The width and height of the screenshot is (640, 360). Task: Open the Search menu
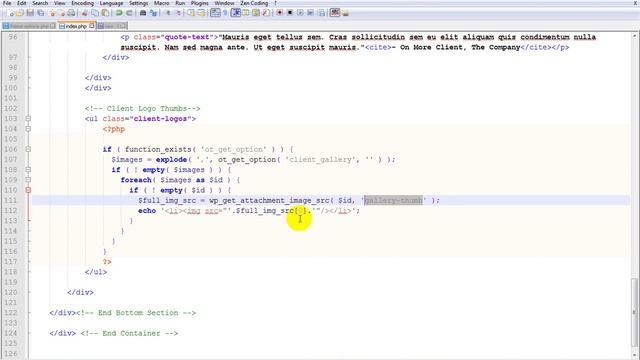click(x=40, y=3)
